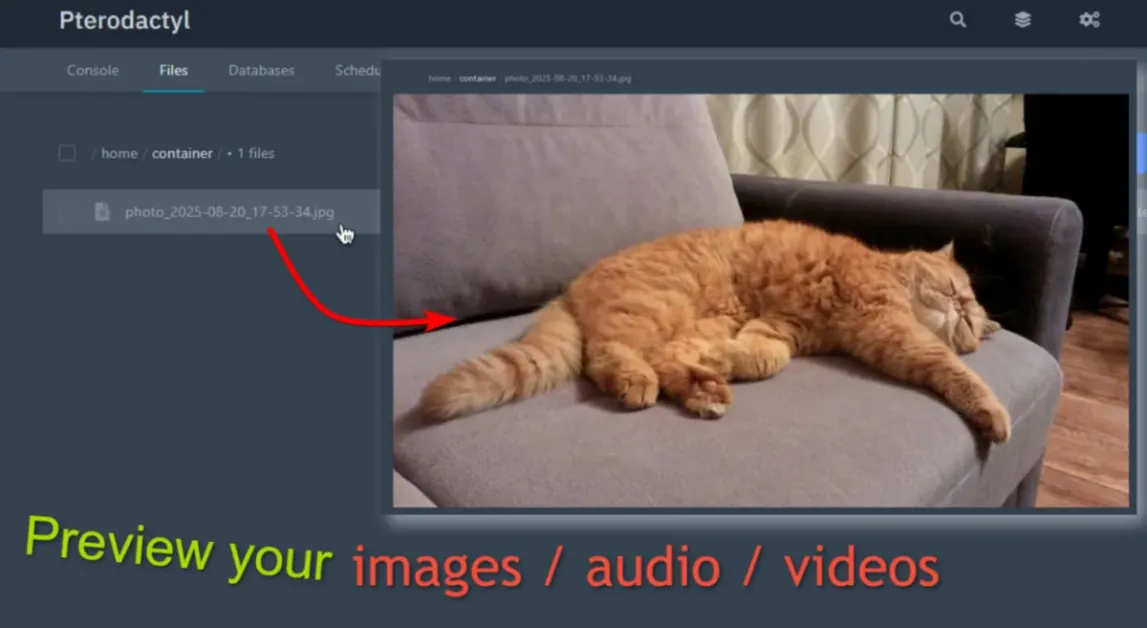Click the stacked servers icon in header

pyautogui.click(x=1022, y=20)
